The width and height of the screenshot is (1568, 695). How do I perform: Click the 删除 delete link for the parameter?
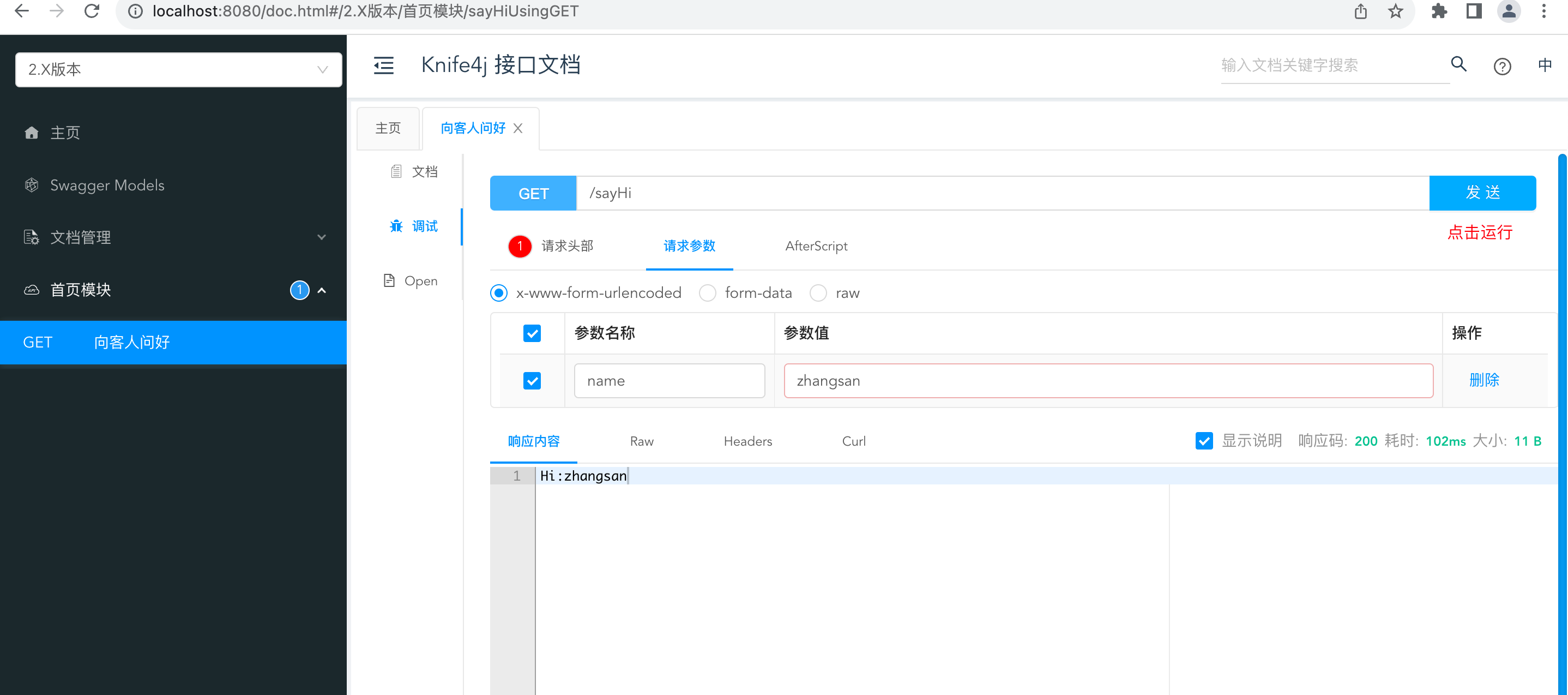(x=1484, y=380)
